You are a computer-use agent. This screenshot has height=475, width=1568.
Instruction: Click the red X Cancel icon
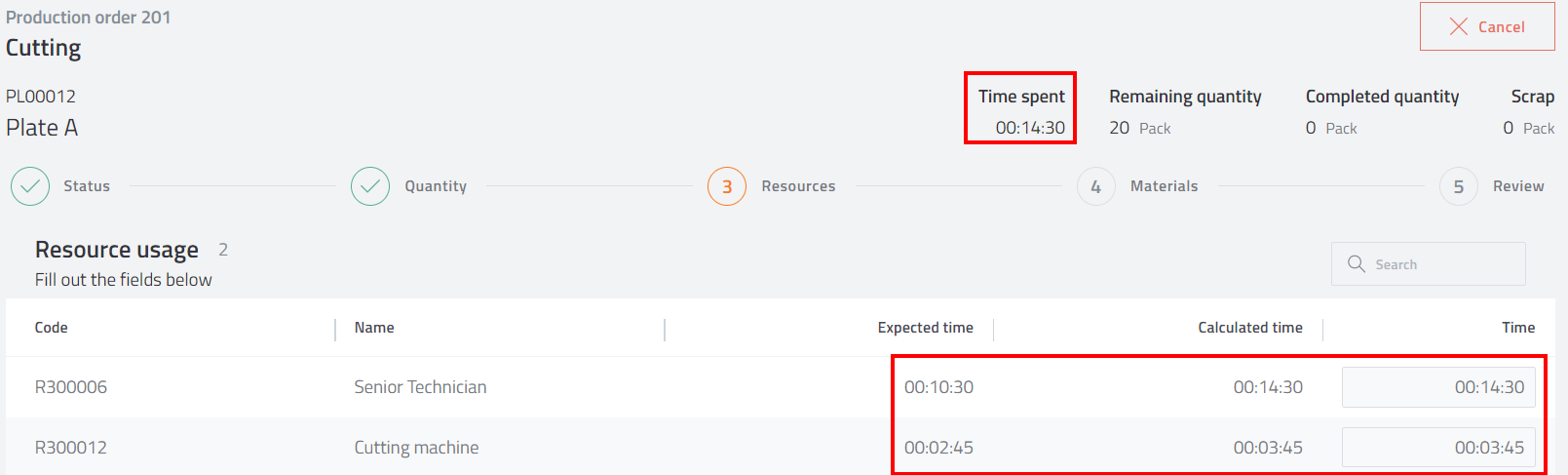pyautogui.click(x=1458, y=27)
